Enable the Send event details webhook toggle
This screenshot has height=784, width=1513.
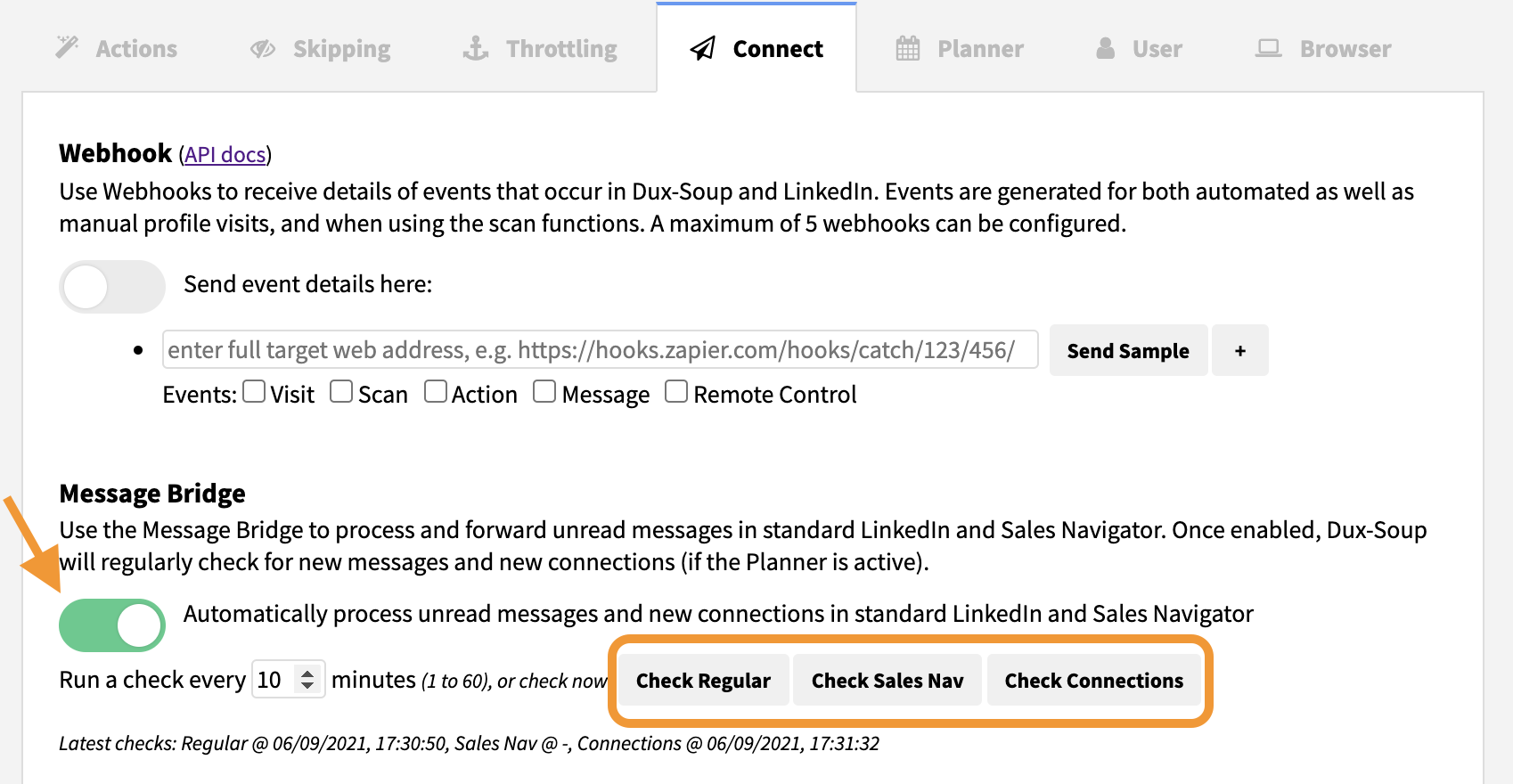[112, 287]
